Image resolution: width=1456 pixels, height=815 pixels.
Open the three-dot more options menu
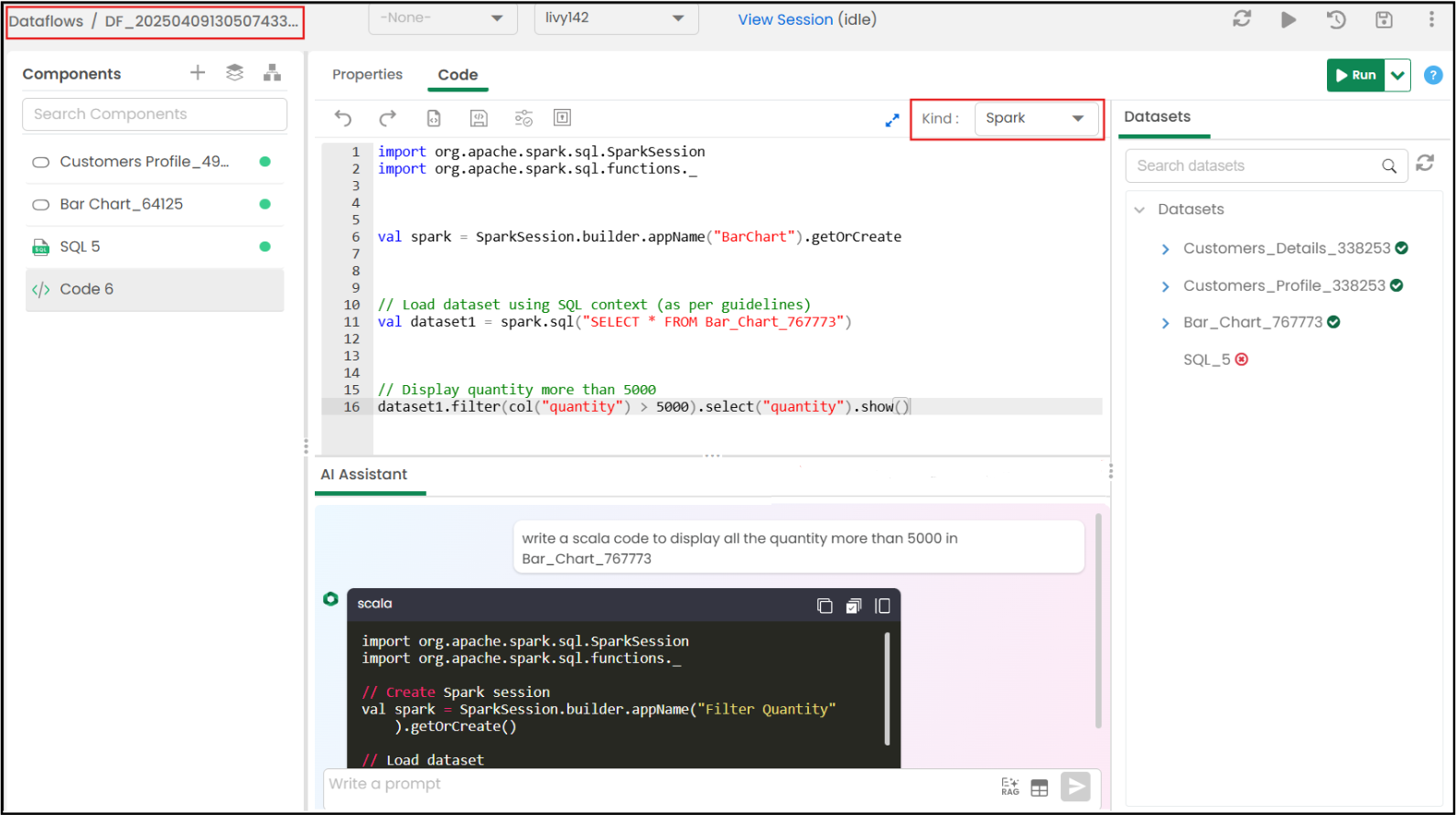(x=1431, y=19)
